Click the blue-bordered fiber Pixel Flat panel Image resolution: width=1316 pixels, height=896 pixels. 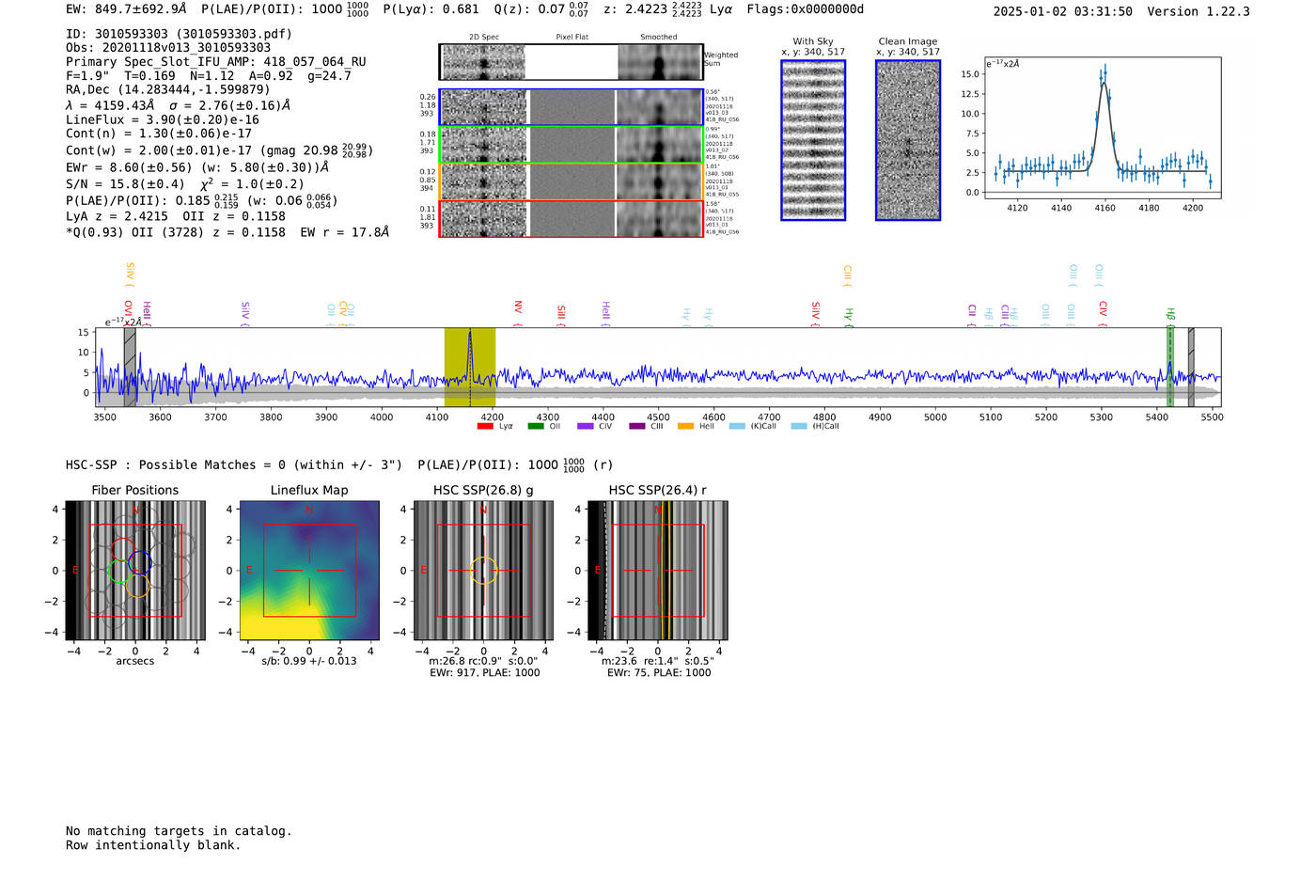tap(572, 107)
